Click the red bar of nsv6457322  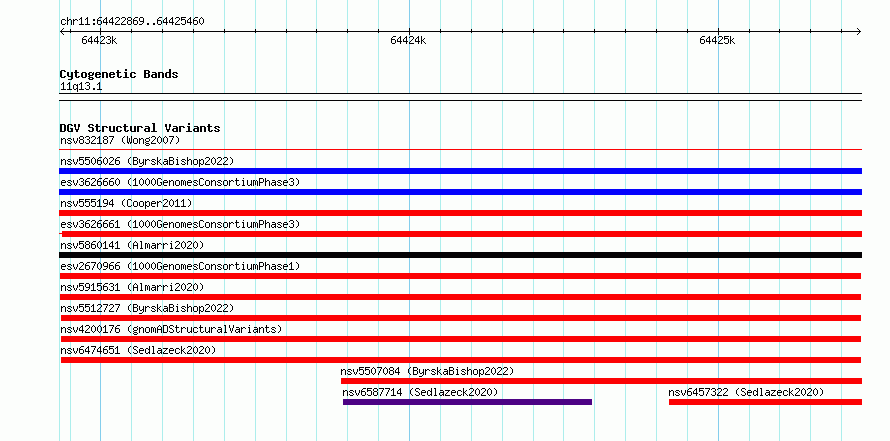point(765,402)
